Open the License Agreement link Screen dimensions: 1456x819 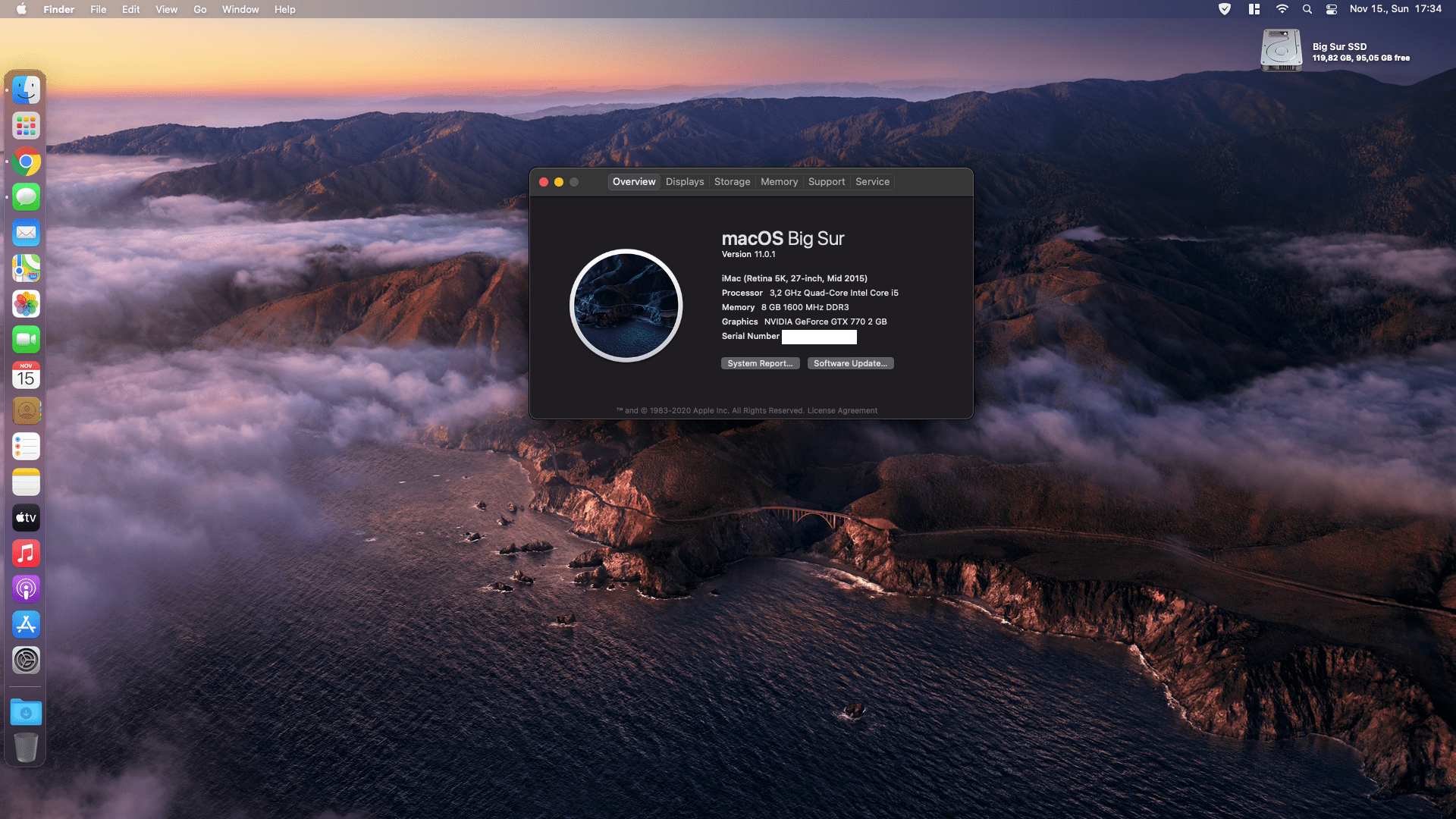coord(842,411)
